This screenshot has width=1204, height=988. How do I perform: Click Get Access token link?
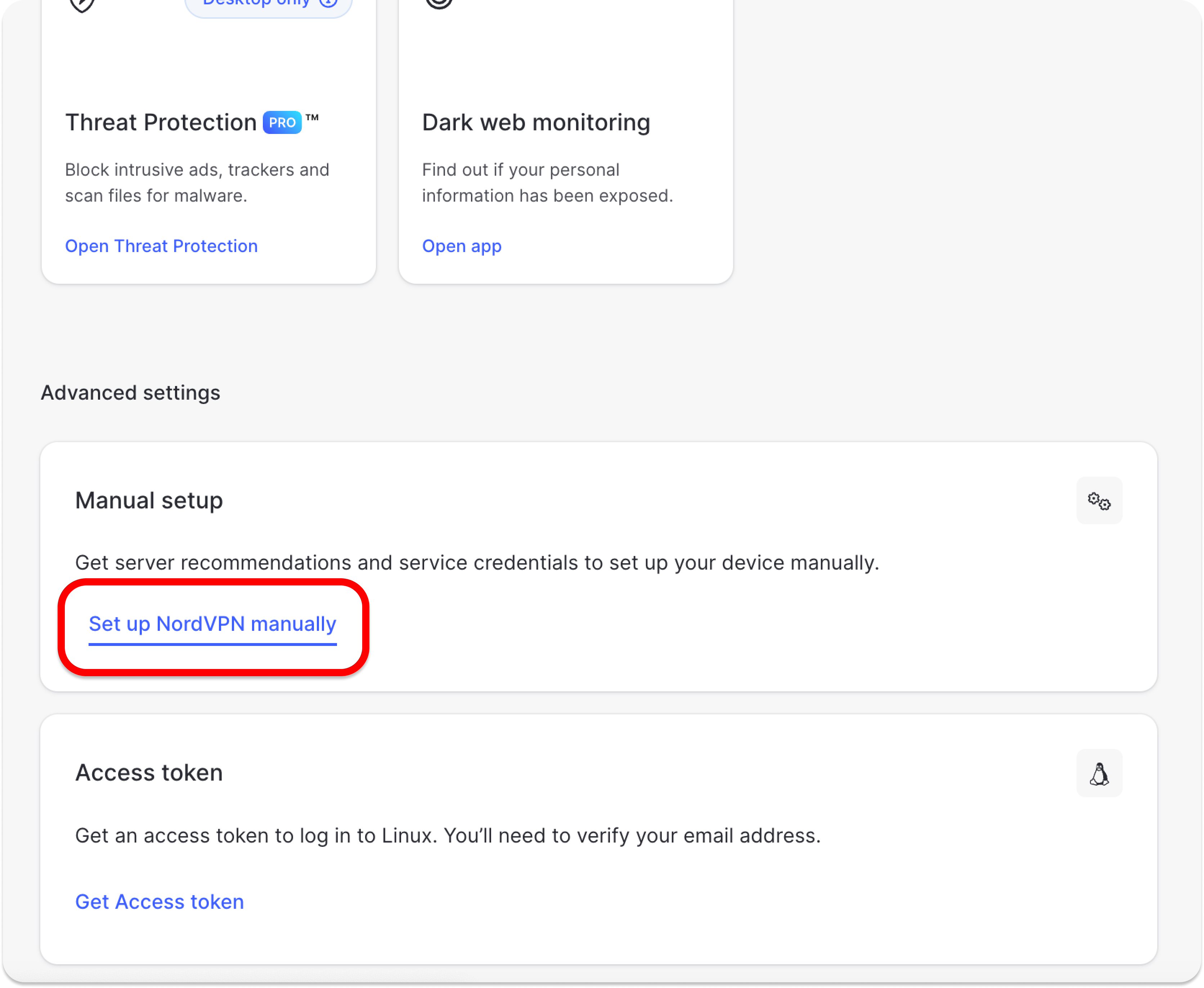tap(159, 902)
